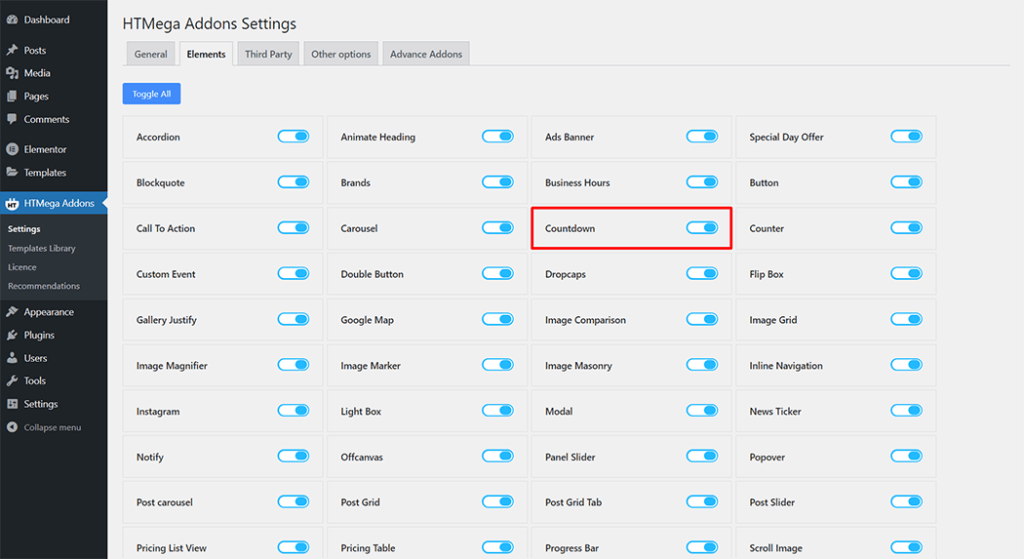Open the Templates Library submenu item
Image resolution: width=1024 pixels, height=559 pixels.
click(x=42, y=248)
